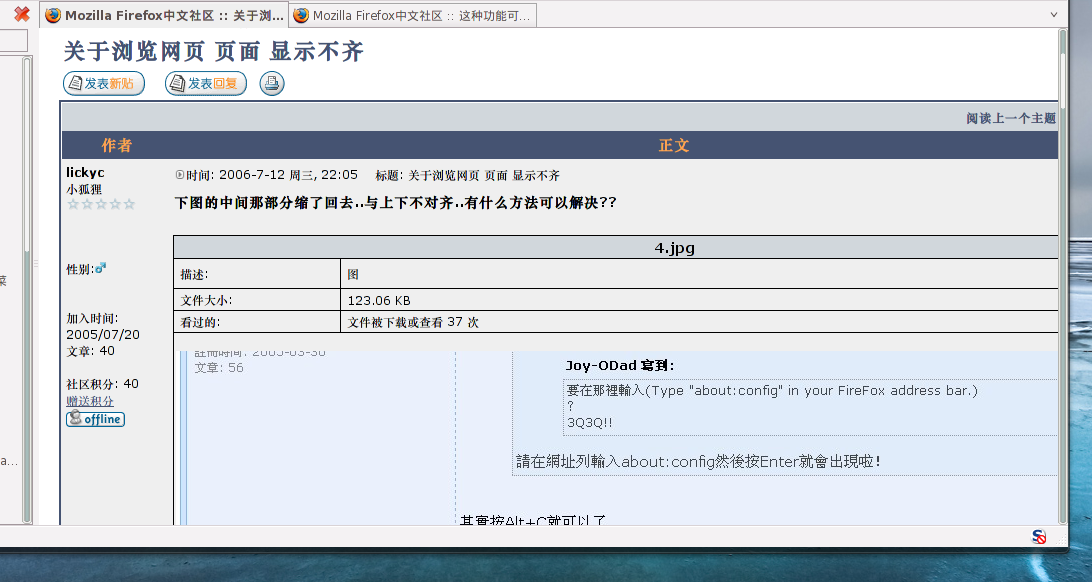1092x582 pixels.
Task: Click the small post icon before 时间
Action: click(x=180, y=175)
